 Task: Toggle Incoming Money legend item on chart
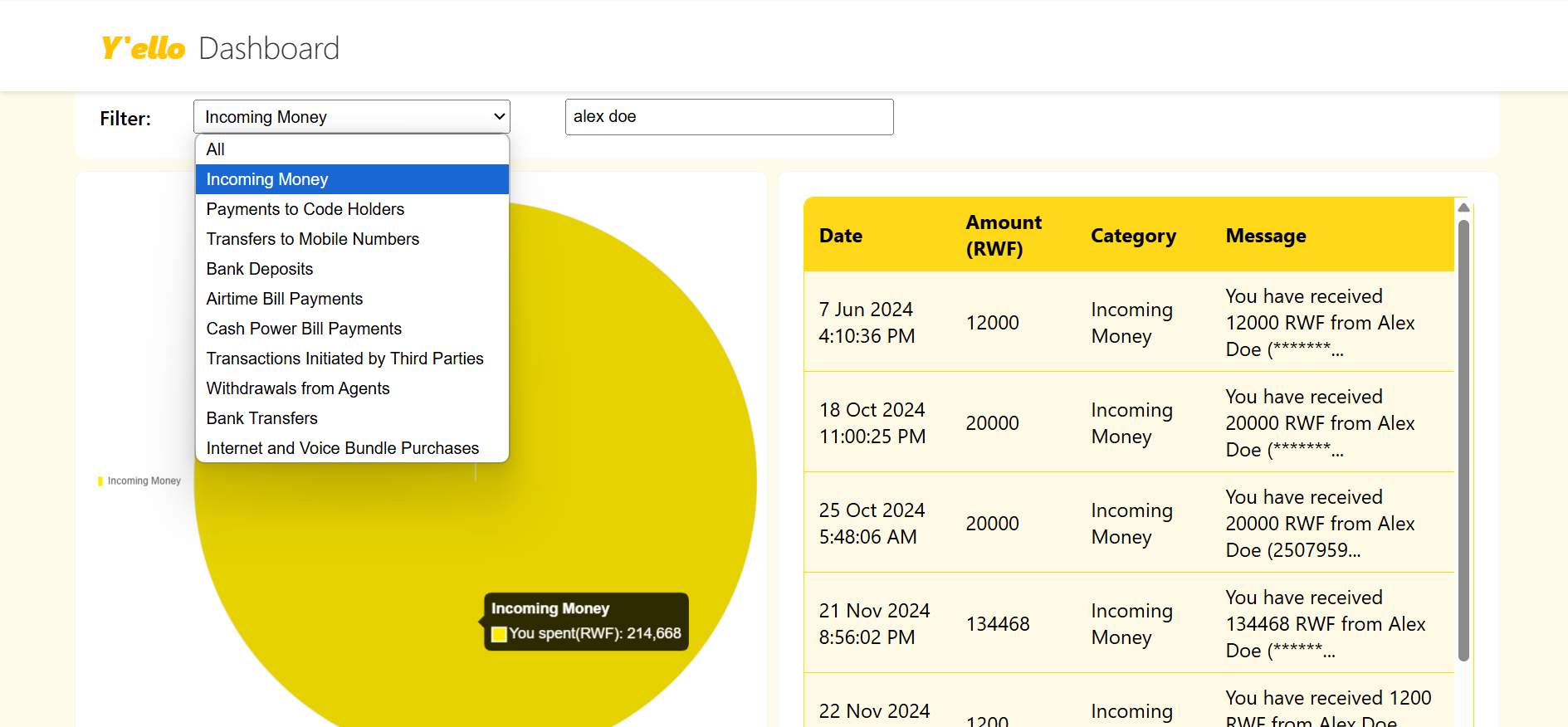click(x=139, y=481)
